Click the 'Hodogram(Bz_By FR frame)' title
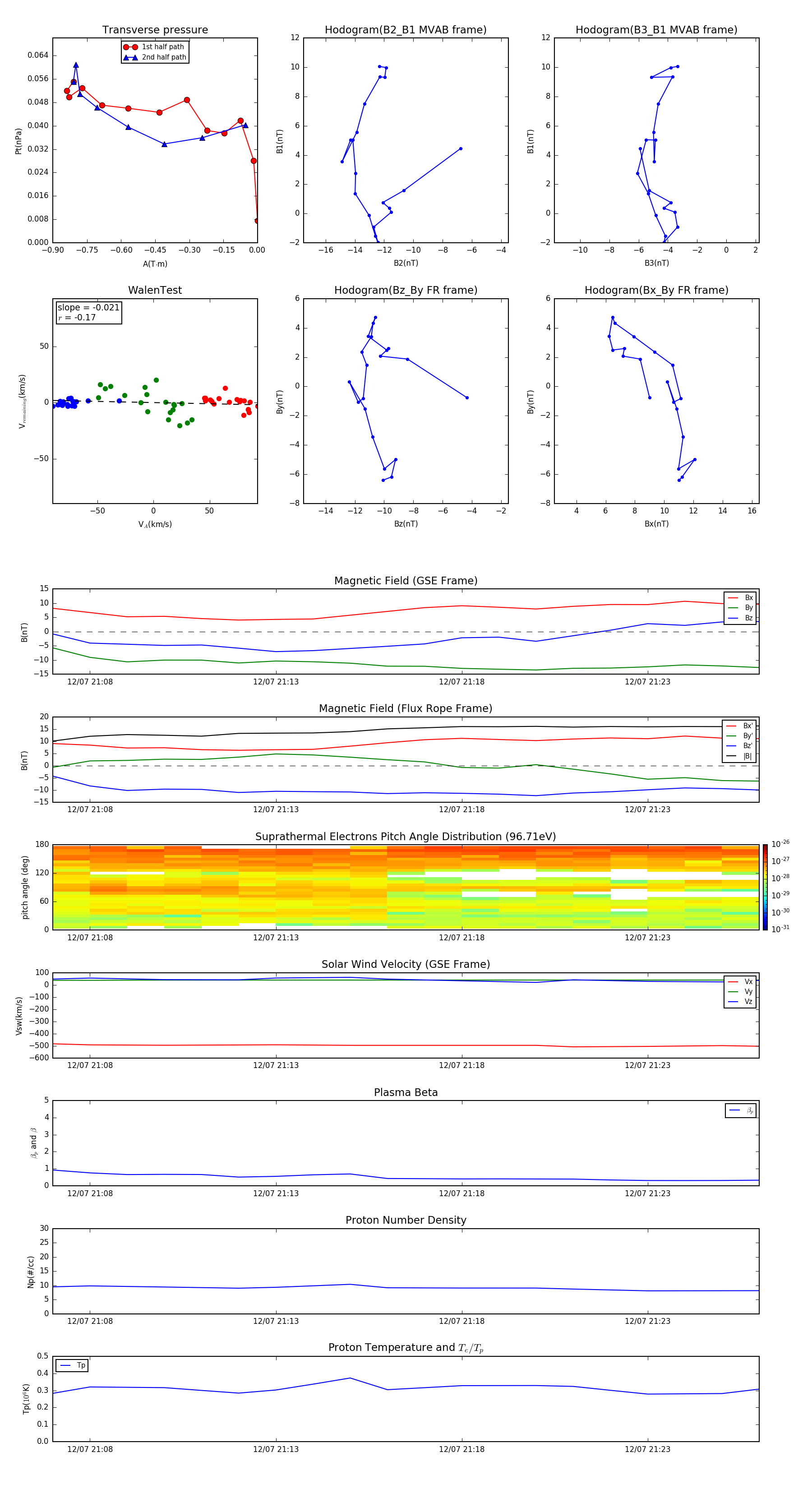Viewport: 812px width, 1489px height. pos(406,290)
